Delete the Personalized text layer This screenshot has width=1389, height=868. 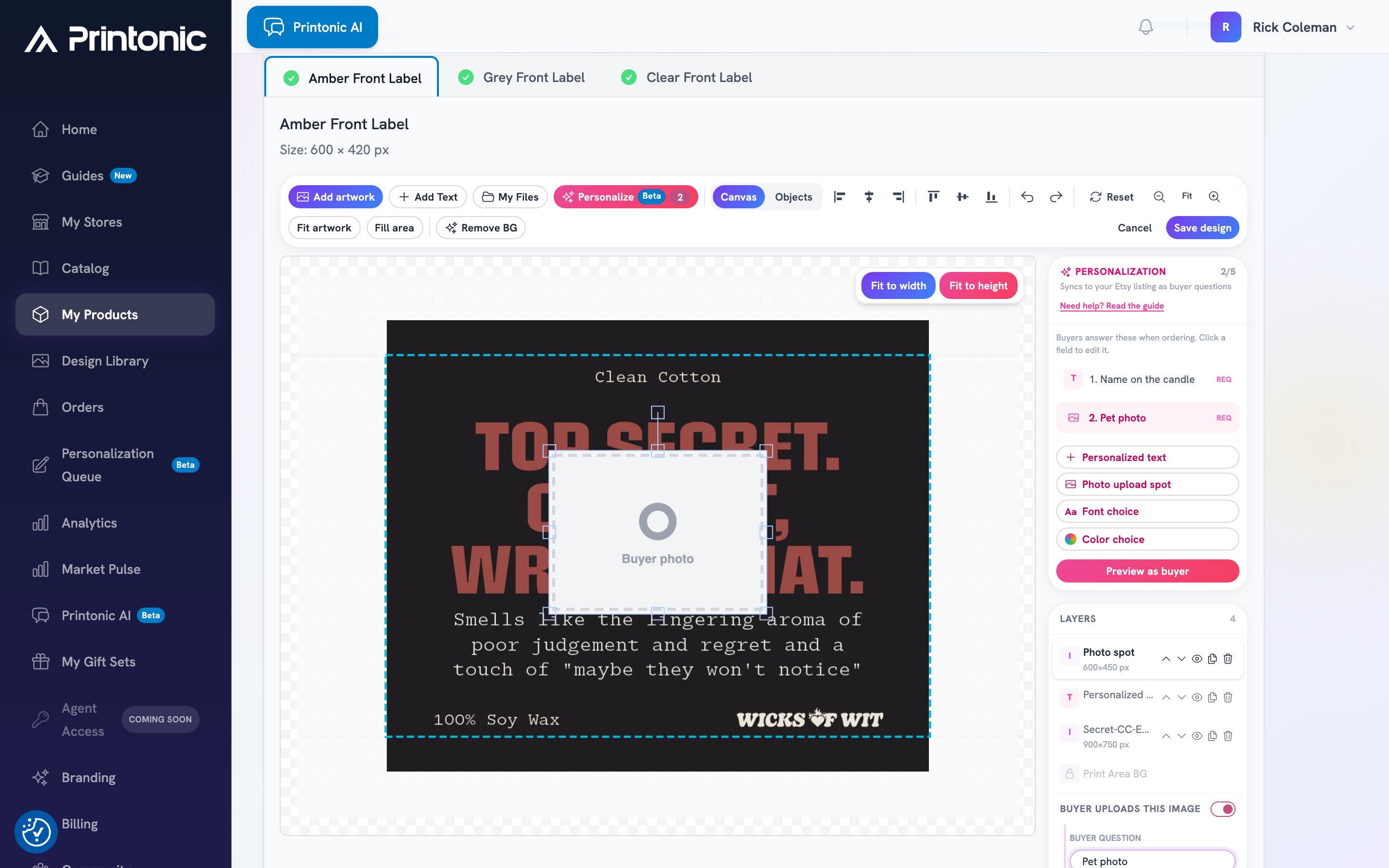pyautogui.click(x=1228, y=697)
